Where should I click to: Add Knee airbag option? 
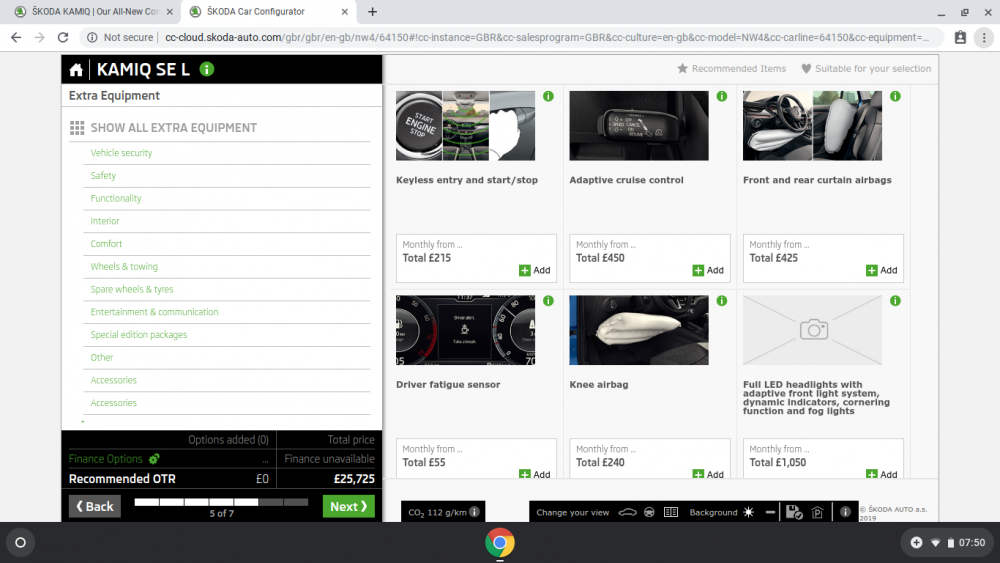click(x=708, y=474)
